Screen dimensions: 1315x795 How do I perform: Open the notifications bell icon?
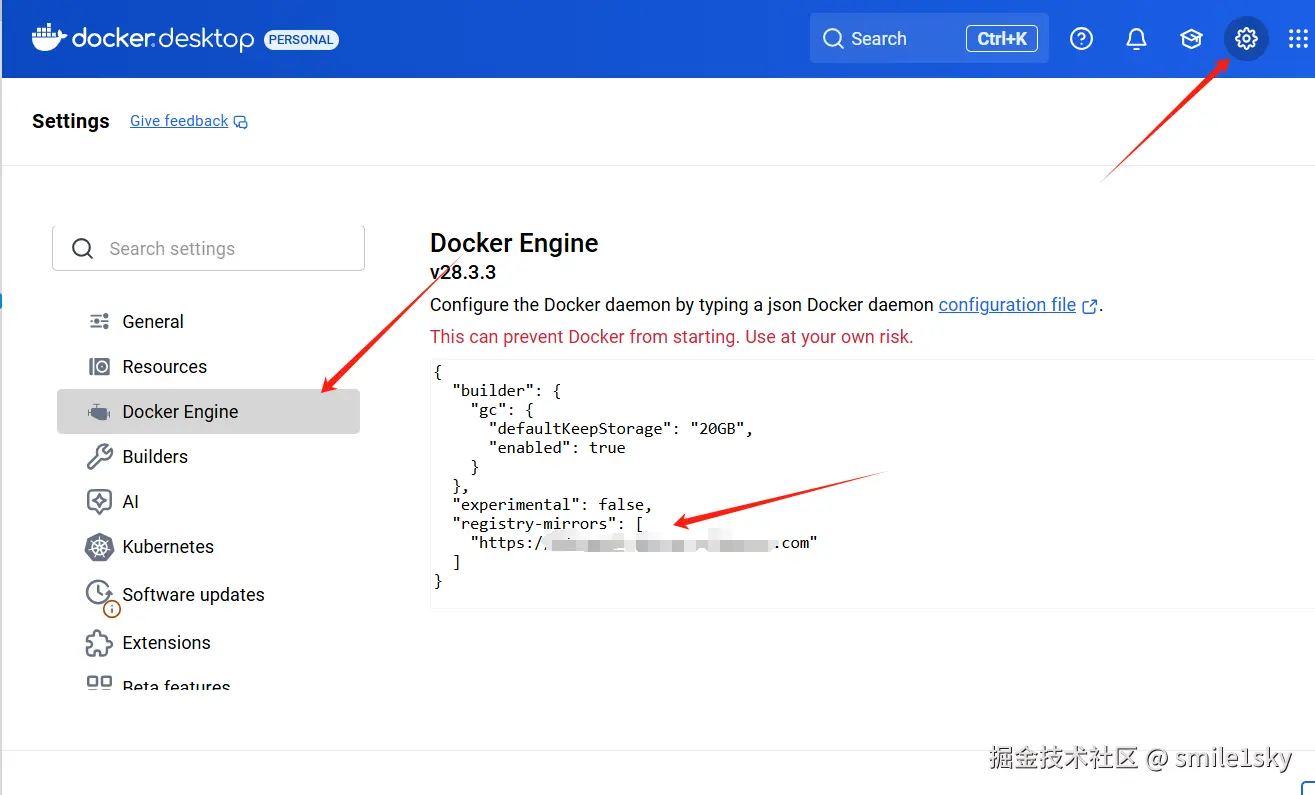click(x=1136, y=39)
